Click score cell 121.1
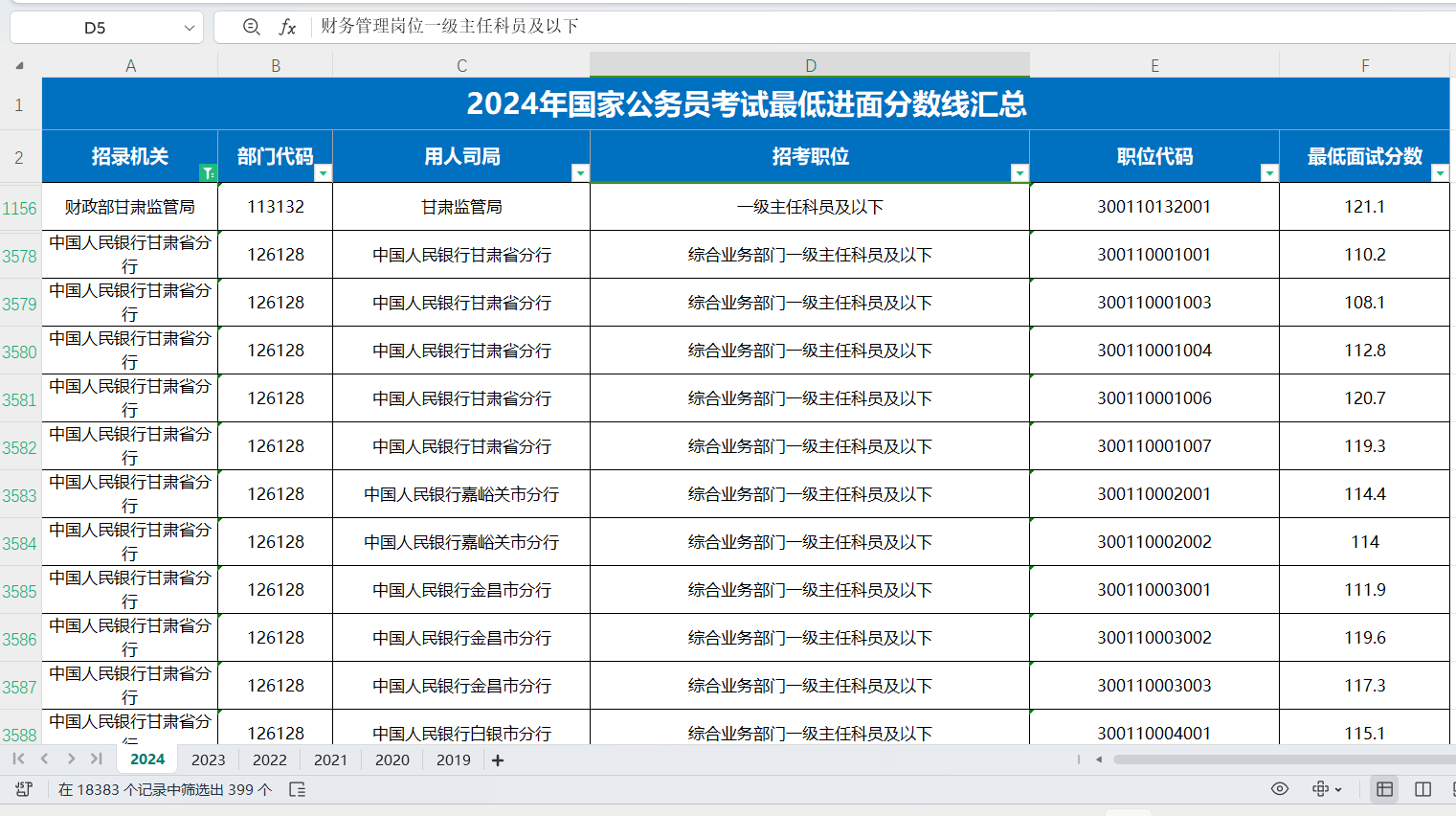Viewport: 1456px width, 816px height. click(x=1364, y=207)
